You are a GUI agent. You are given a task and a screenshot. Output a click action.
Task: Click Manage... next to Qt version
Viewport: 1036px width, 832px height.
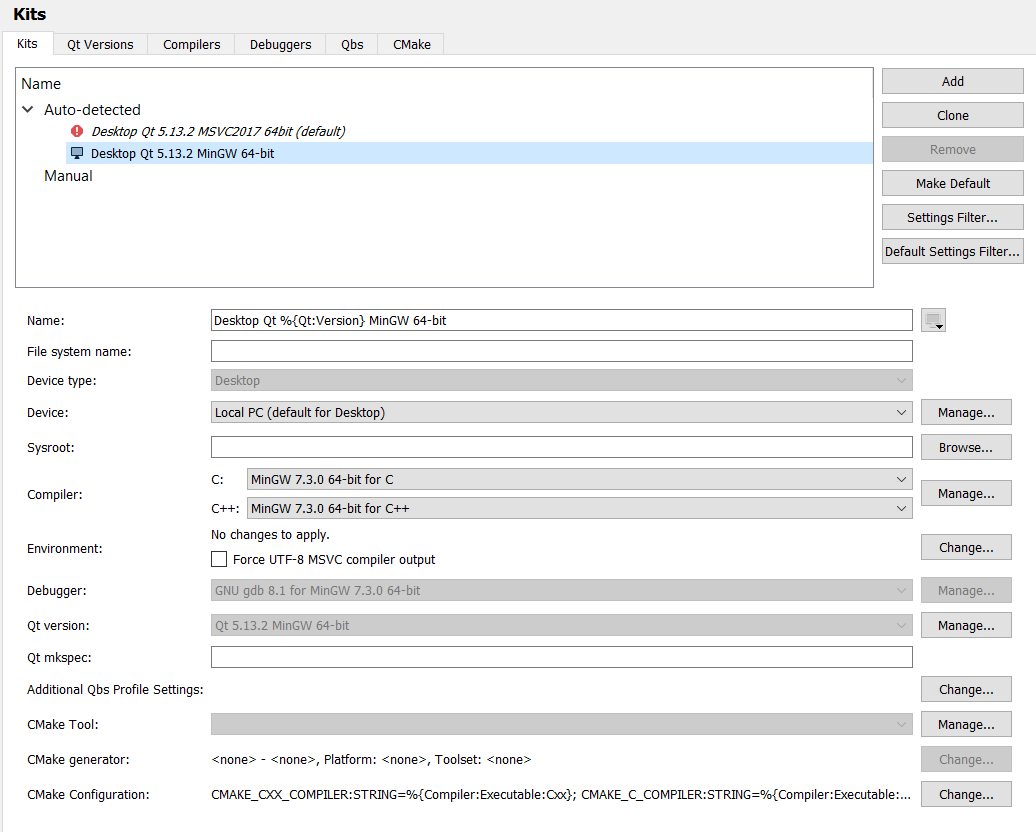[x=966, y=625]
